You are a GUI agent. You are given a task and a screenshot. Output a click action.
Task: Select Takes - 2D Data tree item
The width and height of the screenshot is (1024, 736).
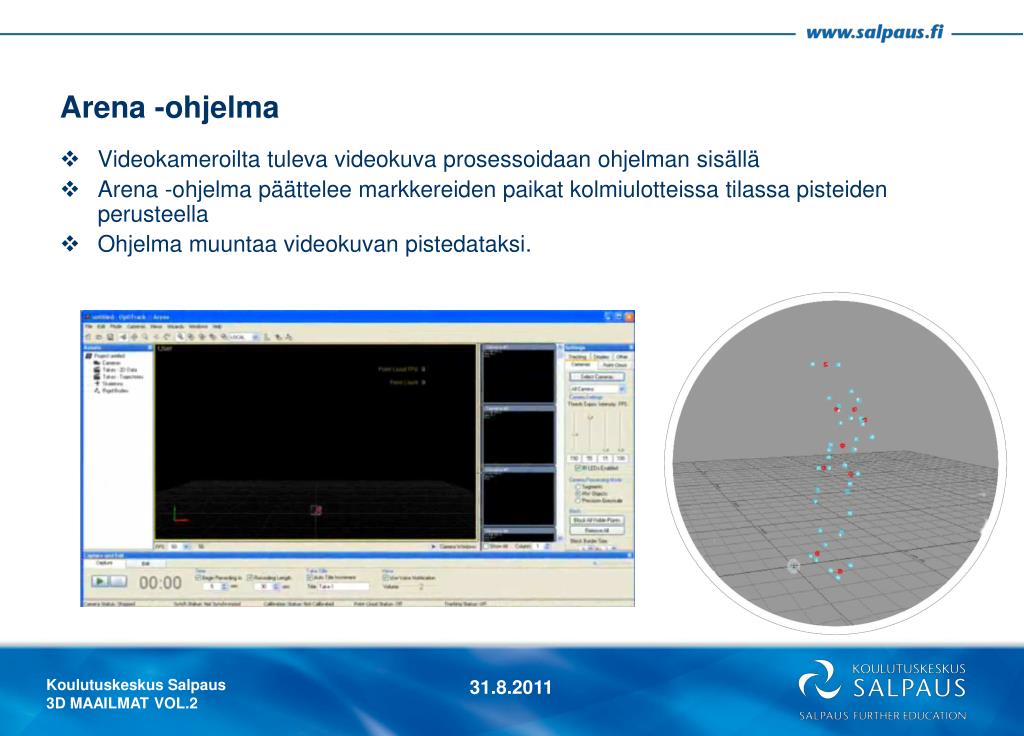coord(116,370)
